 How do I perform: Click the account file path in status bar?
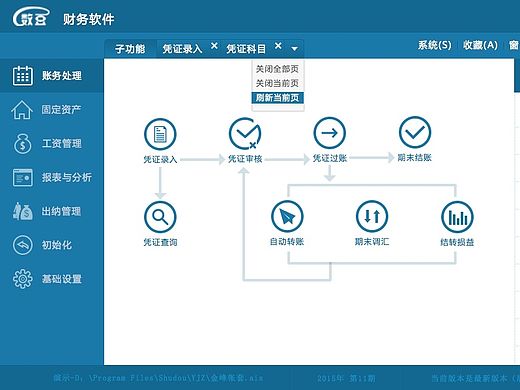coord(158,378)
